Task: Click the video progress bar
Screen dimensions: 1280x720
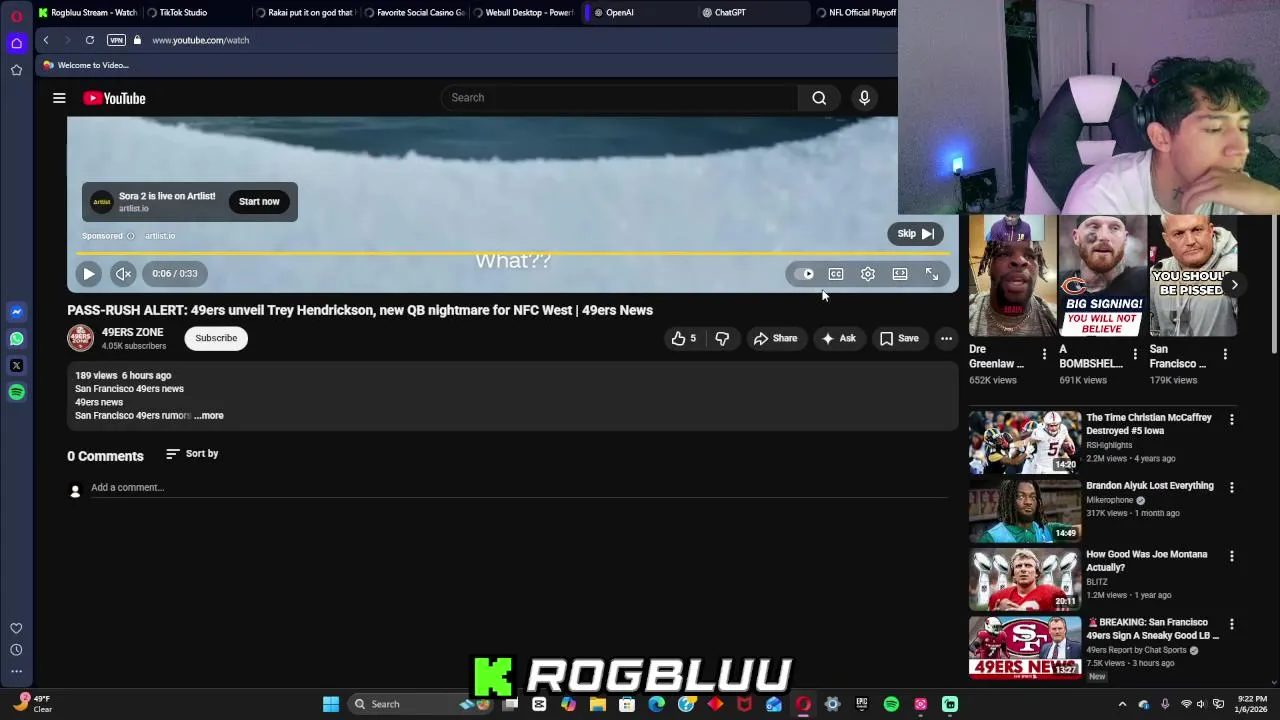Action: (x=512, y=254)
